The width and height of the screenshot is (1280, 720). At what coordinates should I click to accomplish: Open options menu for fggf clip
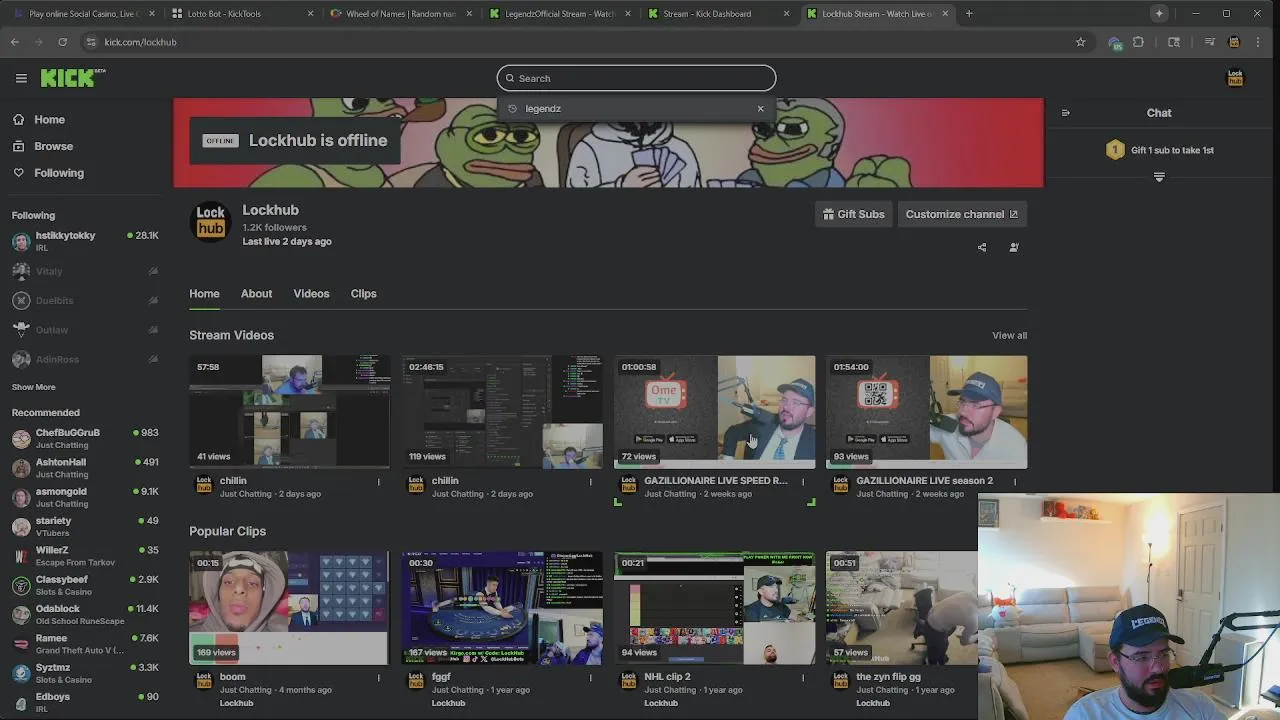(590, 678)
